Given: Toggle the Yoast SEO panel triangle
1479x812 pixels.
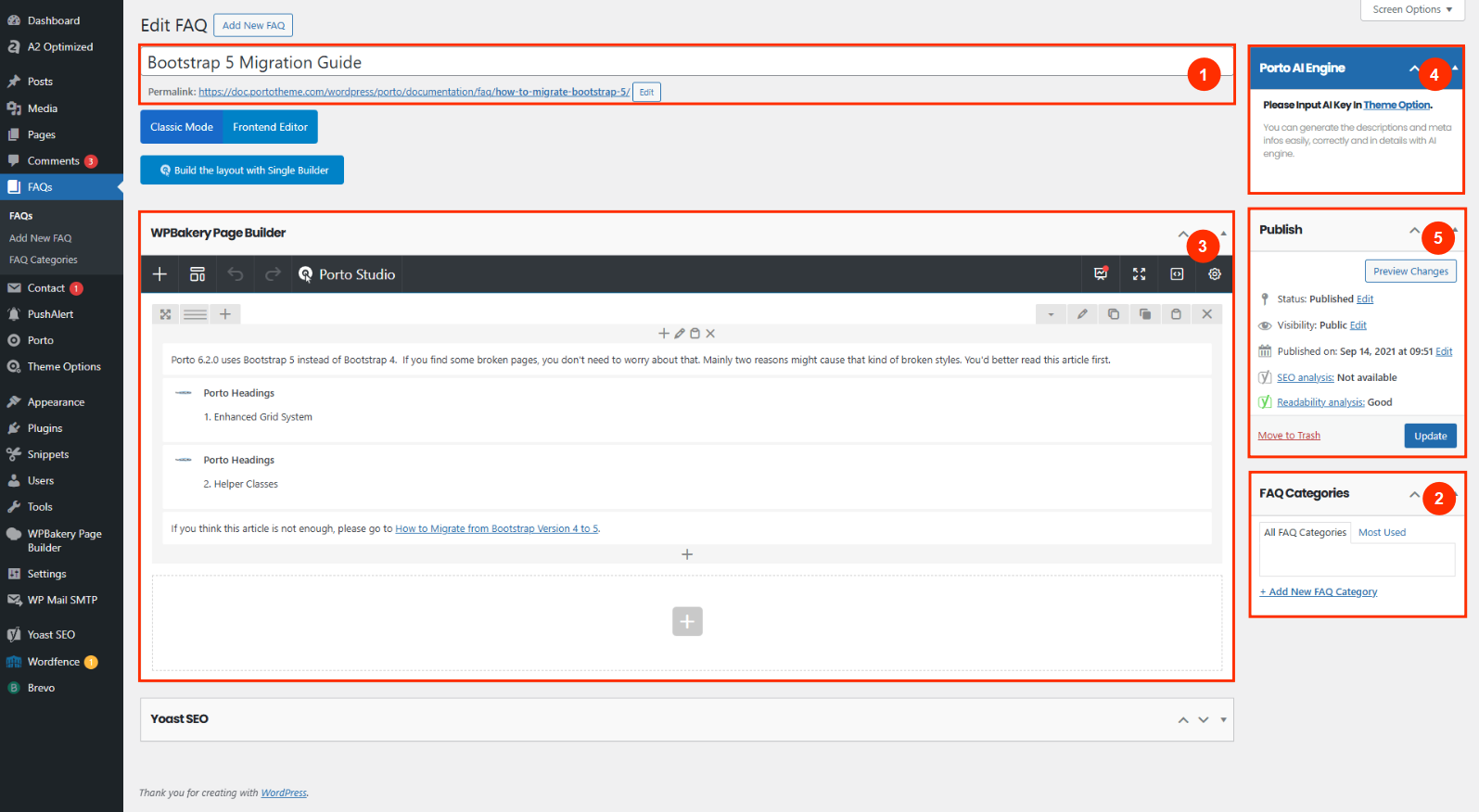Looking at the screenshot, I should coord(1224,720).
